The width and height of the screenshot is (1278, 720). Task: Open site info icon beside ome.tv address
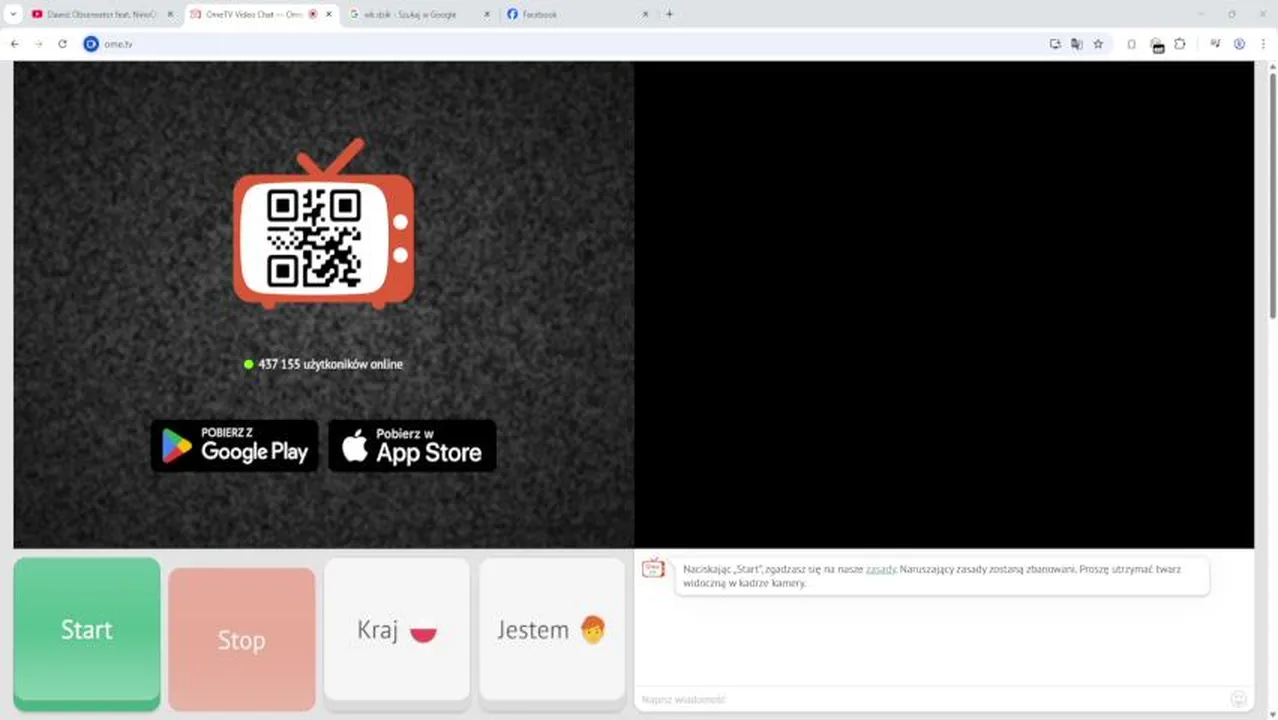[91, 44]
